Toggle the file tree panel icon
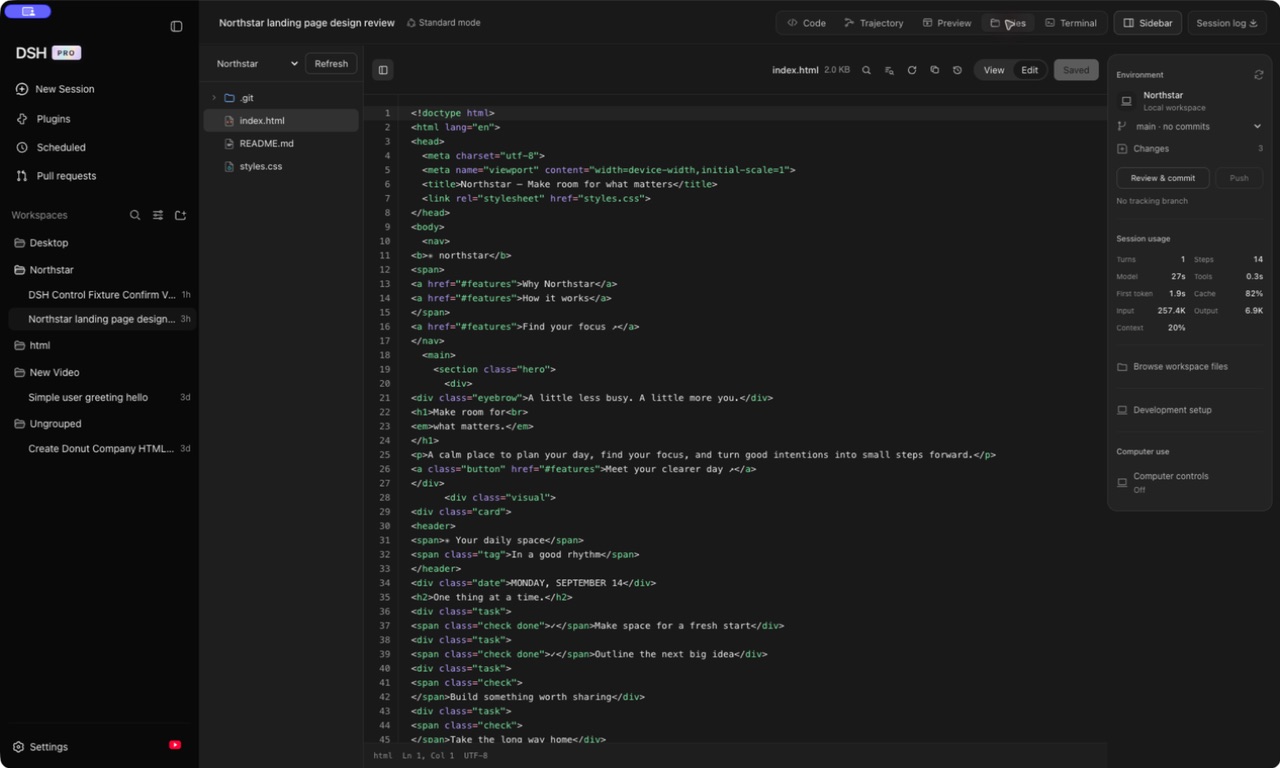 pos(383,70)
